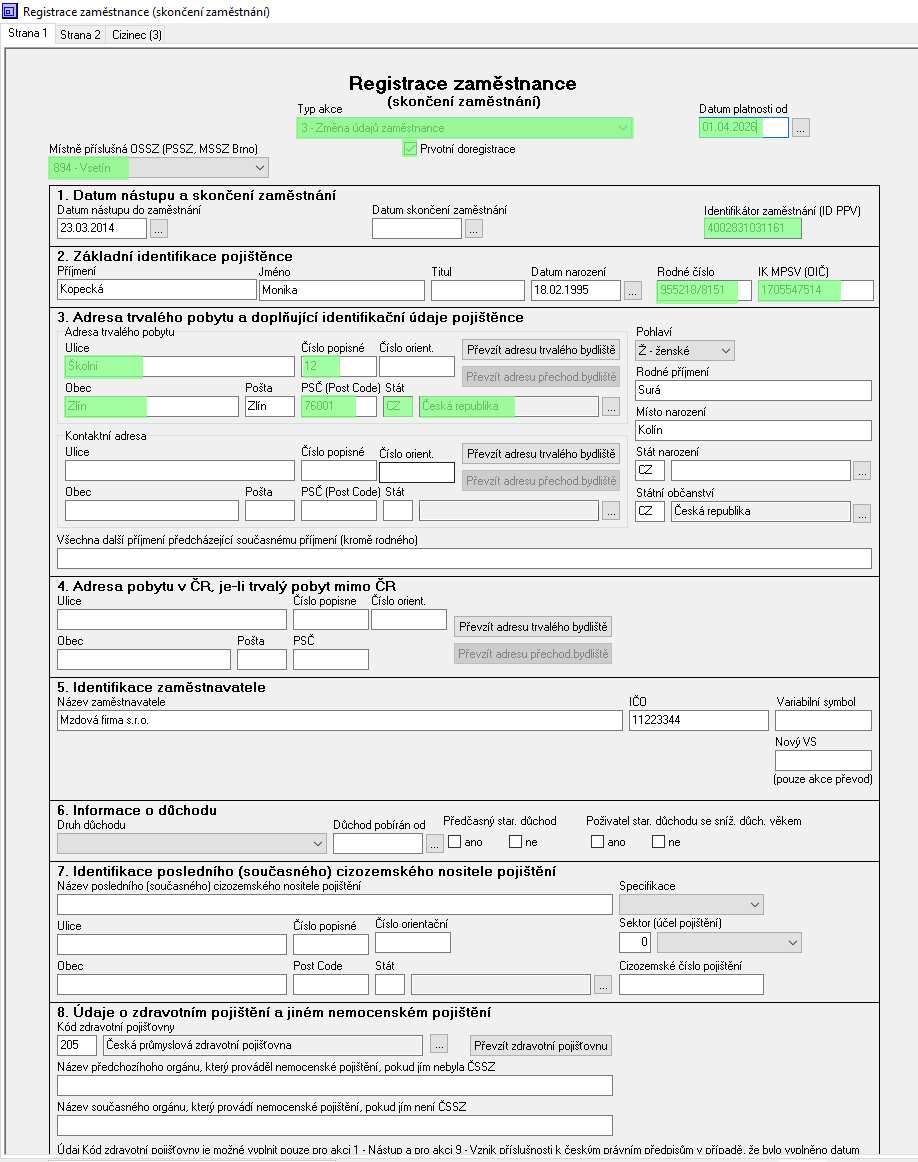Check 'ano' under Předčasný star. důchod

(x=456, y=842)
